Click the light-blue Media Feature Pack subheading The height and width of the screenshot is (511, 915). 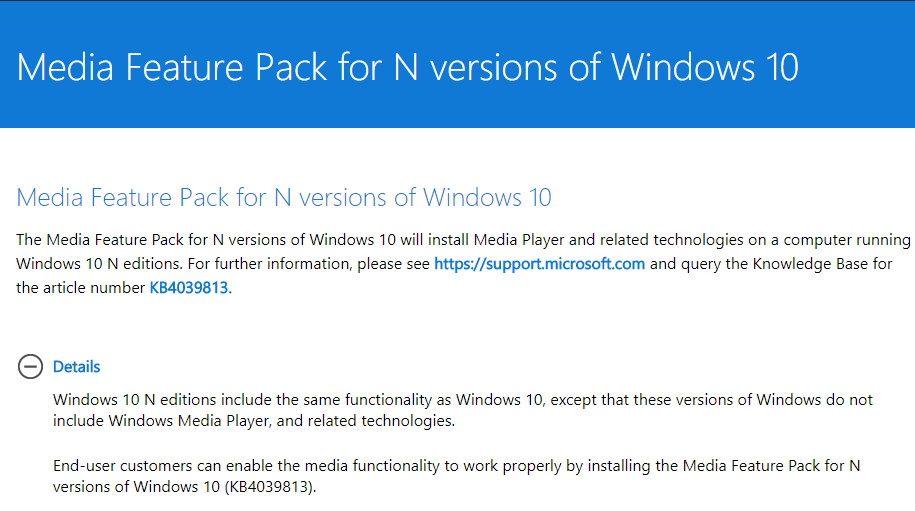[284, 197]
